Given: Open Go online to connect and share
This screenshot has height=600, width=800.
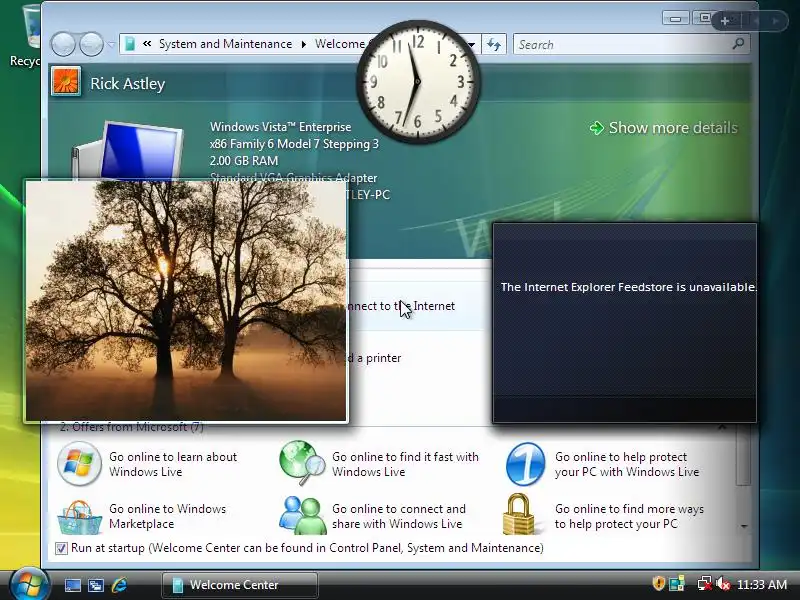Looking at the screenshot, I should pyautogui.click(x=398, y=516).
